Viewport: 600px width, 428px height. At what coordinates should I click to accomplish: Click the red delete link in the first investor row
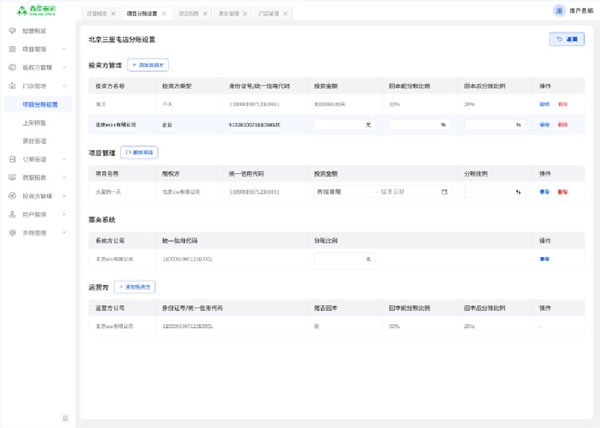pos(562,104)
